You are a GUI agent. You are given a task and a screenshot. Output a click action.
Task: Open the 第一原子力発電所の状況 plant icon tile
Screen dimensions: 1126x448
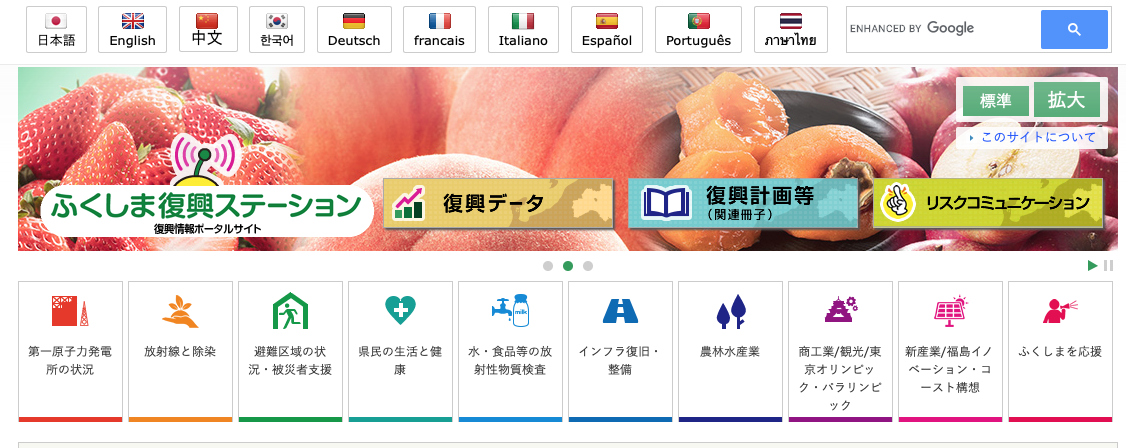tap(70, 351)
